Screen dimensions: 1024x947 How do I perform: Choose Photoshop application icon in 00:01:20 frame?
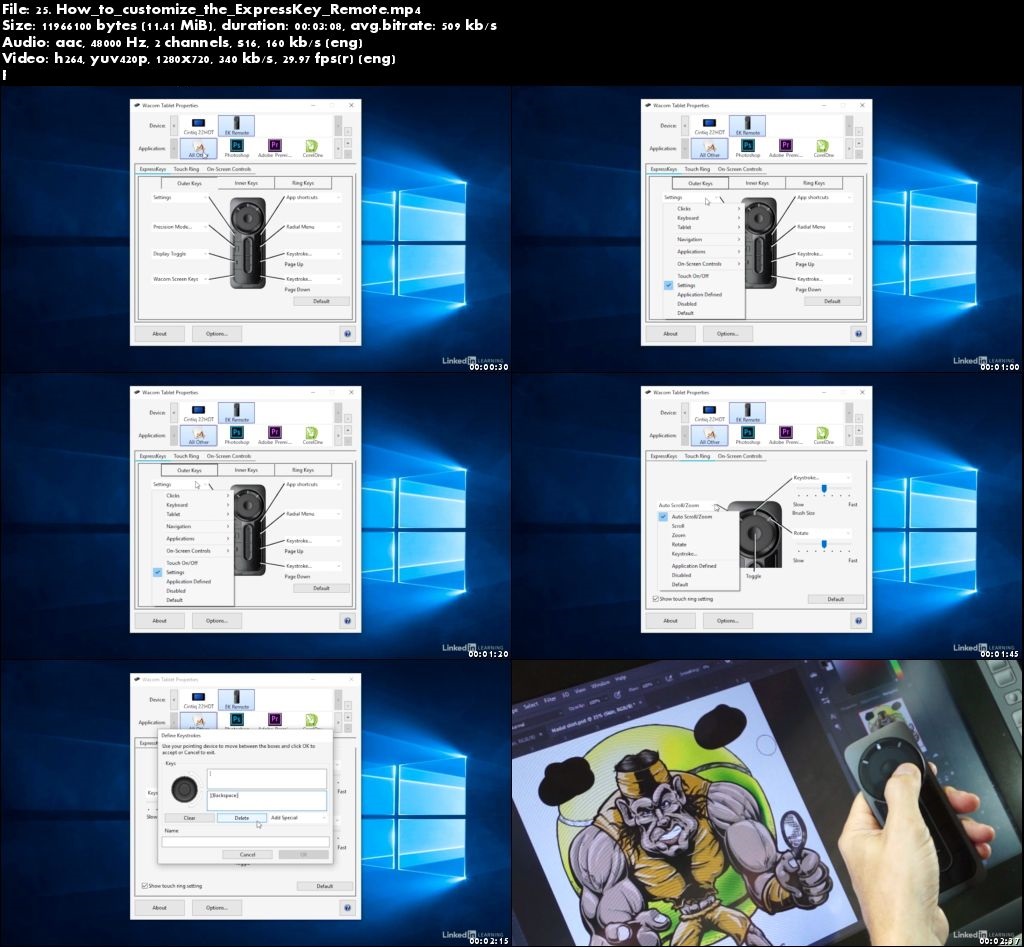coord(236,436)
